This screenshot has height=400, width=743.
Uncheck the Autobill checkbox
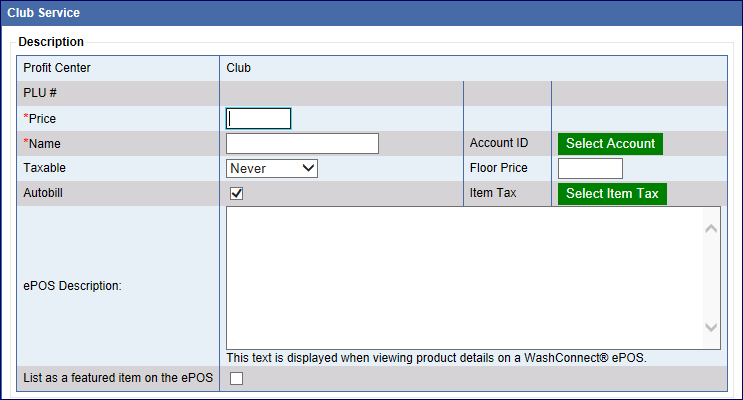237,194
